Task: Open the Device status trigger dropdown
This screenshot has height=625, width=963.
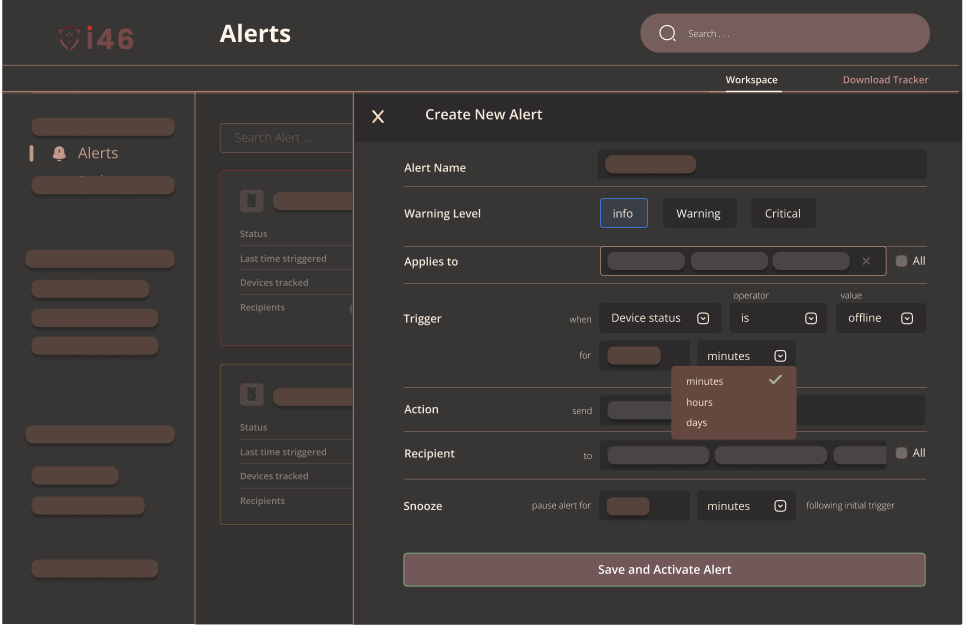Action: click(x=660, y=318)
